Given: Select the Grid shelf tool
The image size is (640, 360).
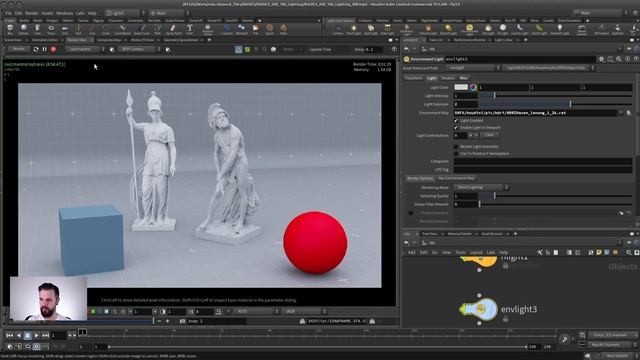Looking at the screenshot, I should (x=64, y=29).
